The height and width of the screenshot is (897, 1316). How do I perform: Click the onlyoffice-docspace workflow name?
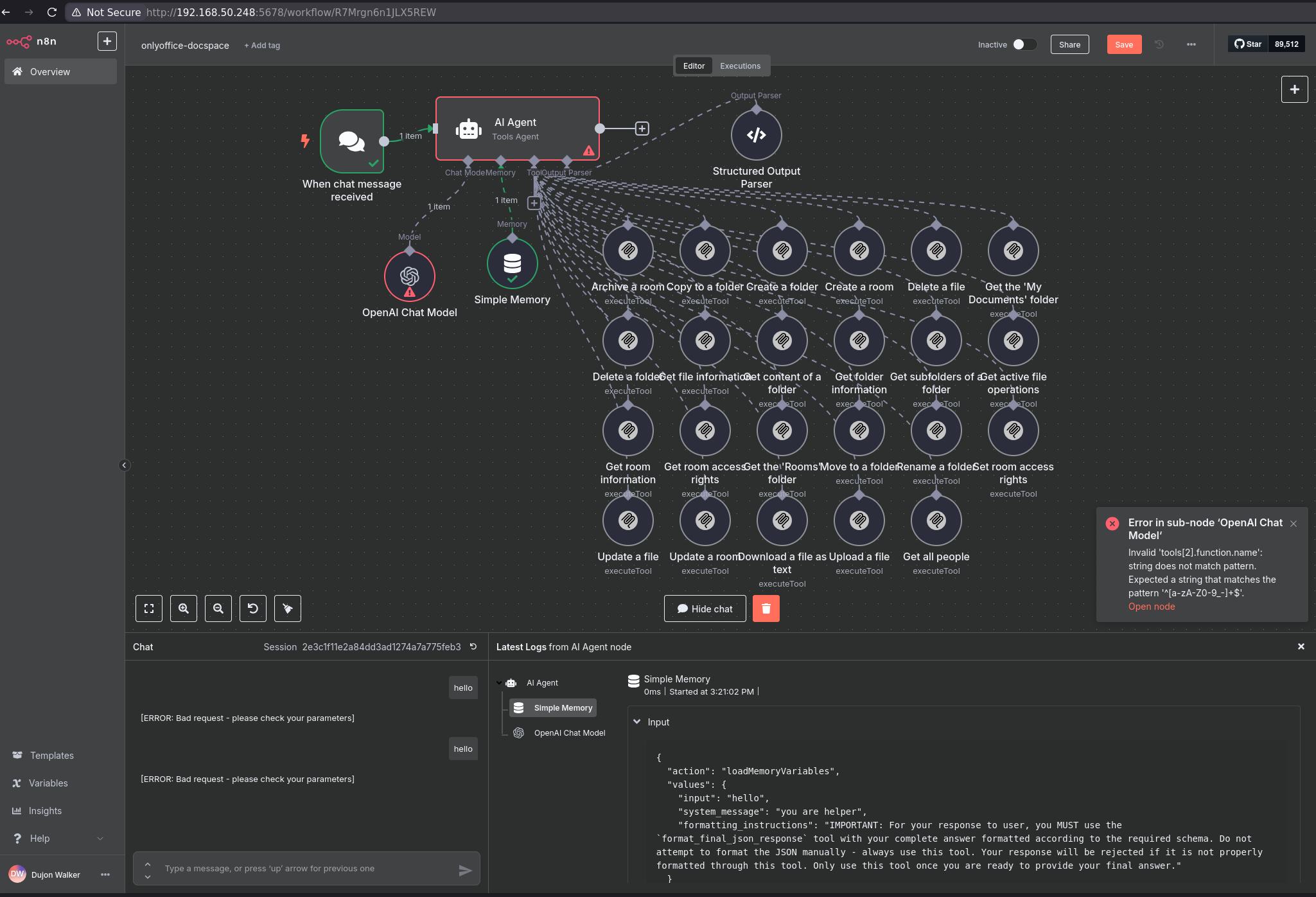click(185, 46)
